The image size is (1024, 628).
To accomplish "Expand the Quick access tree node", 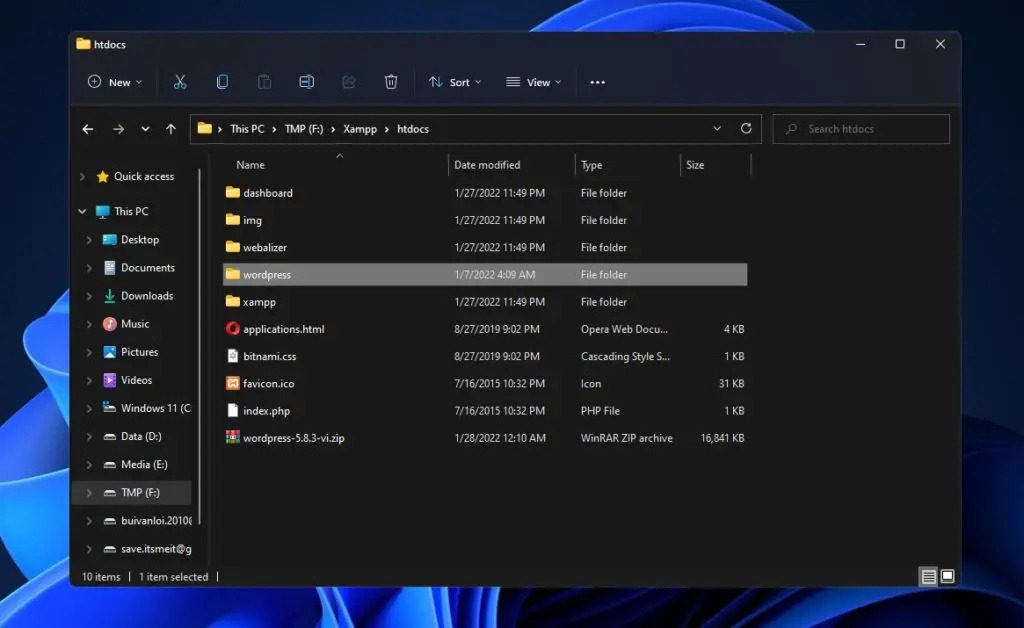I will coord(82,177).
